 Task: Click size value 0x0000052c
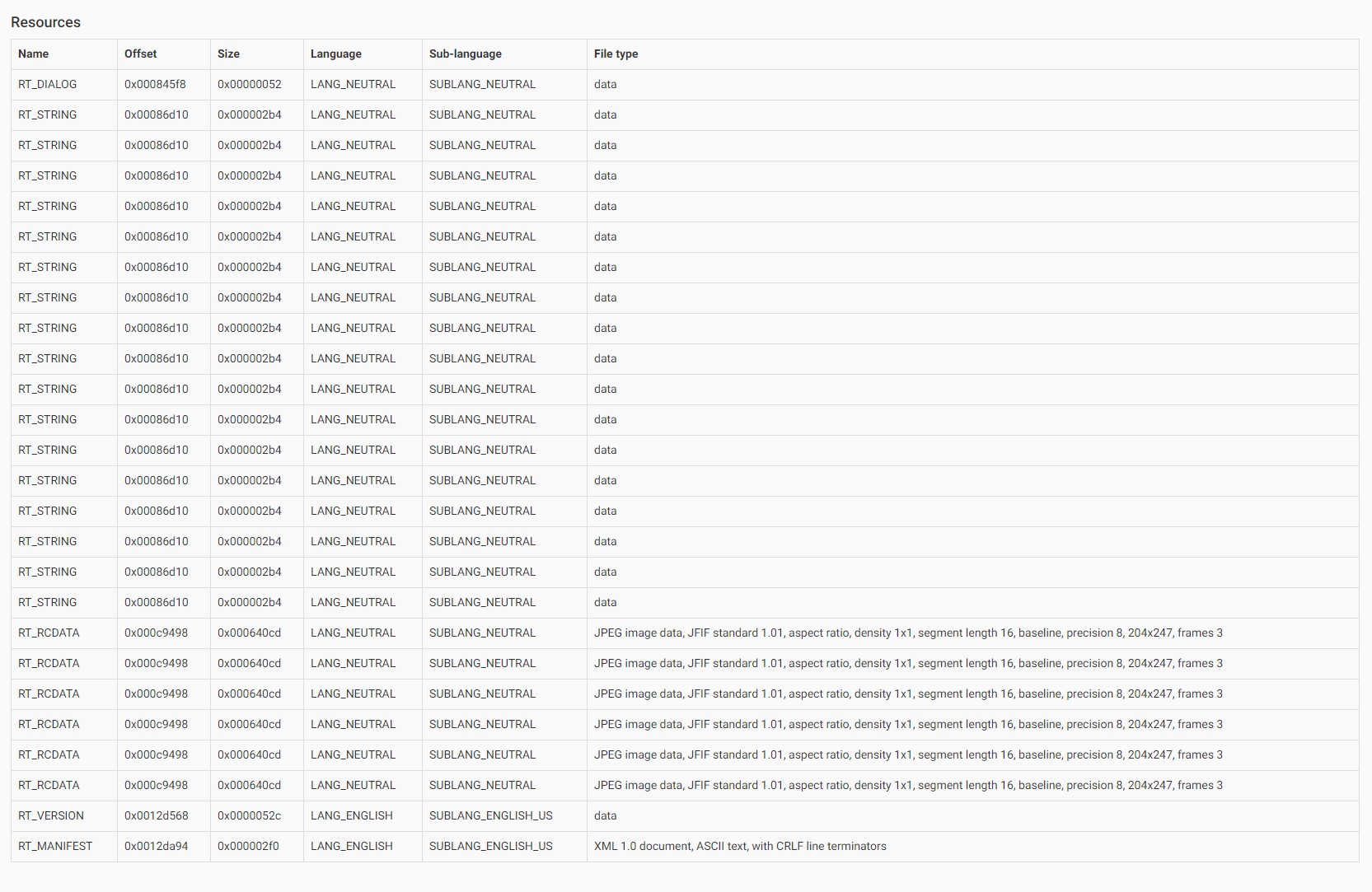(249, 815)
